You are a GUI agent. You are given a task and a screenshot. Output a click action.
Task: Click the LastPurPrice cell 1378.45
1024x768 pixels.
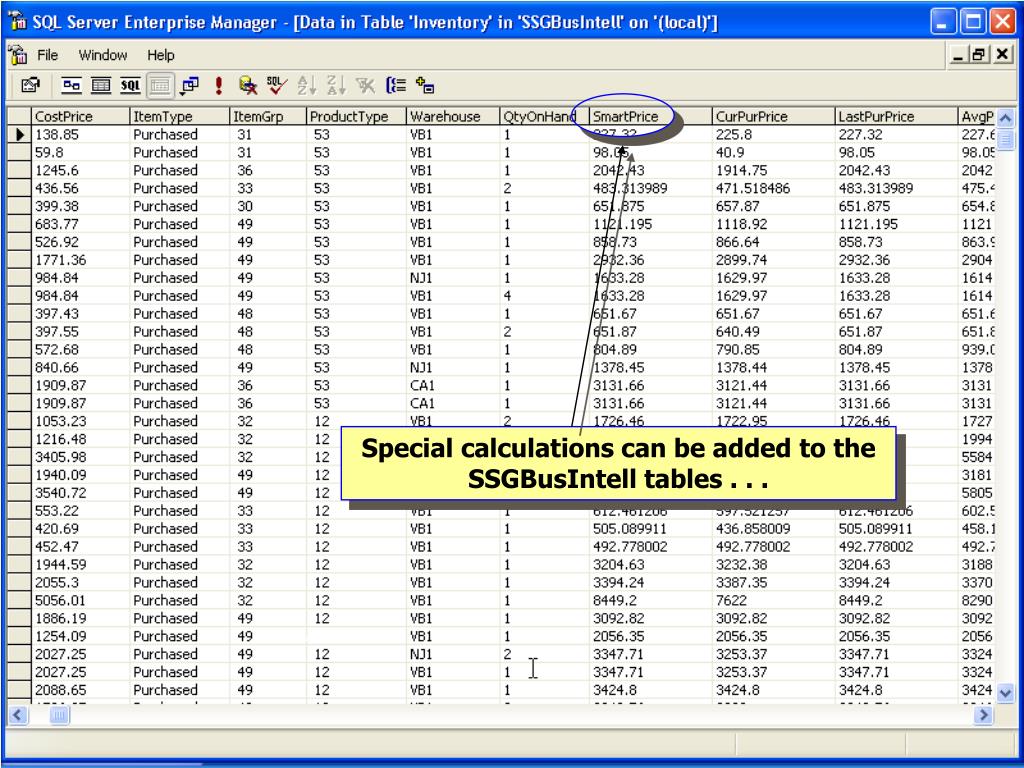(x=896, y=368)
